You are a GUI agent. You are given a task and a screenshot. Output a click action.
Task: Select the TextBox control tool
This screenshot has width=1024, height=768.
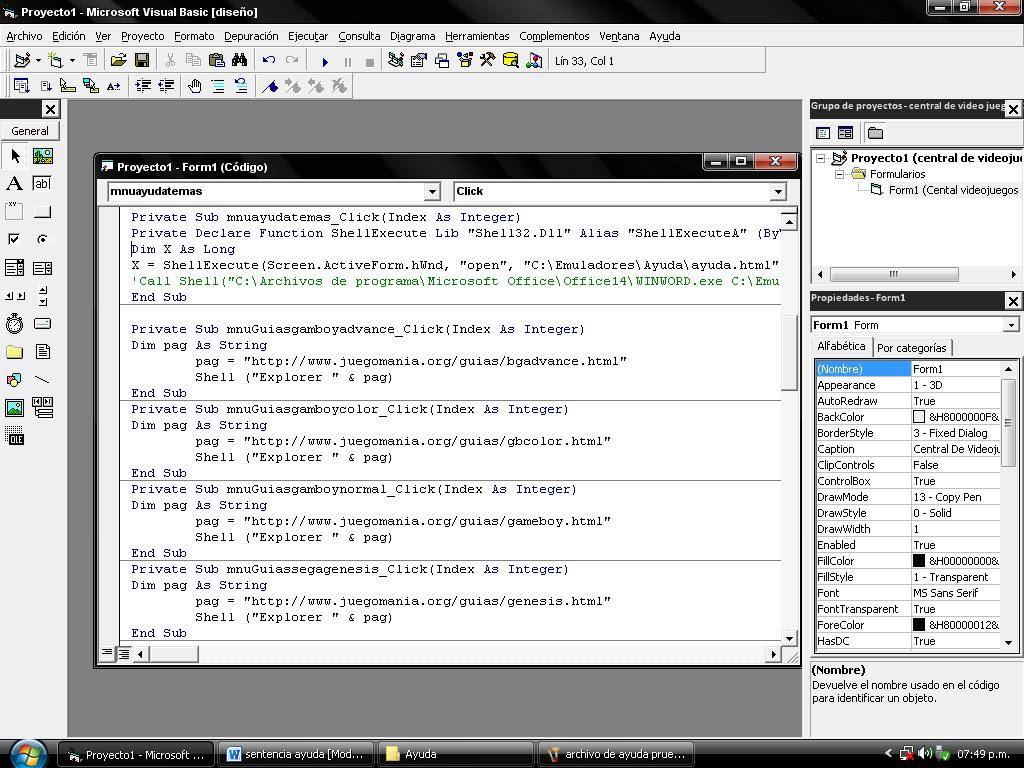click(x=42, y=184)
